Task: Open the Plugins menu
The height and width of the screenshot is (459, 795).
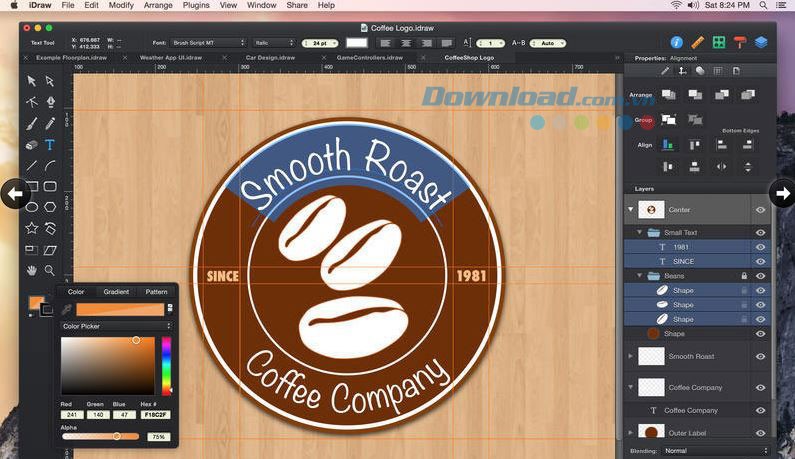Action: (x=196, y=5)
